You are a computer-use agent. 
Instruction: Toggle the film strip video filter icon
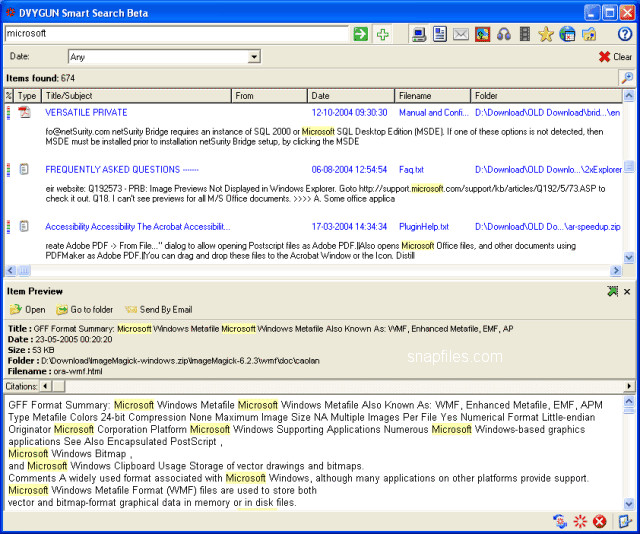(525, 34)
